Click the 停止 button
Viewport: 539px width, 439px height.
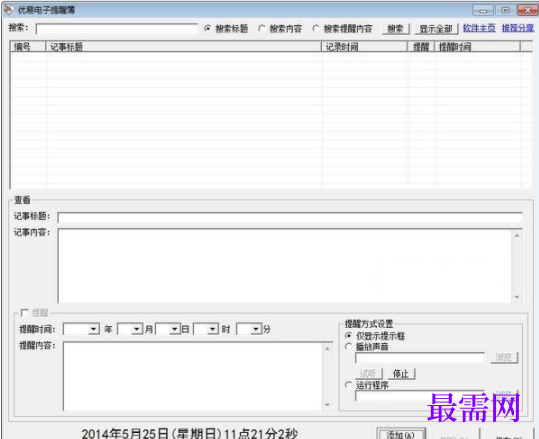[401, 373]
